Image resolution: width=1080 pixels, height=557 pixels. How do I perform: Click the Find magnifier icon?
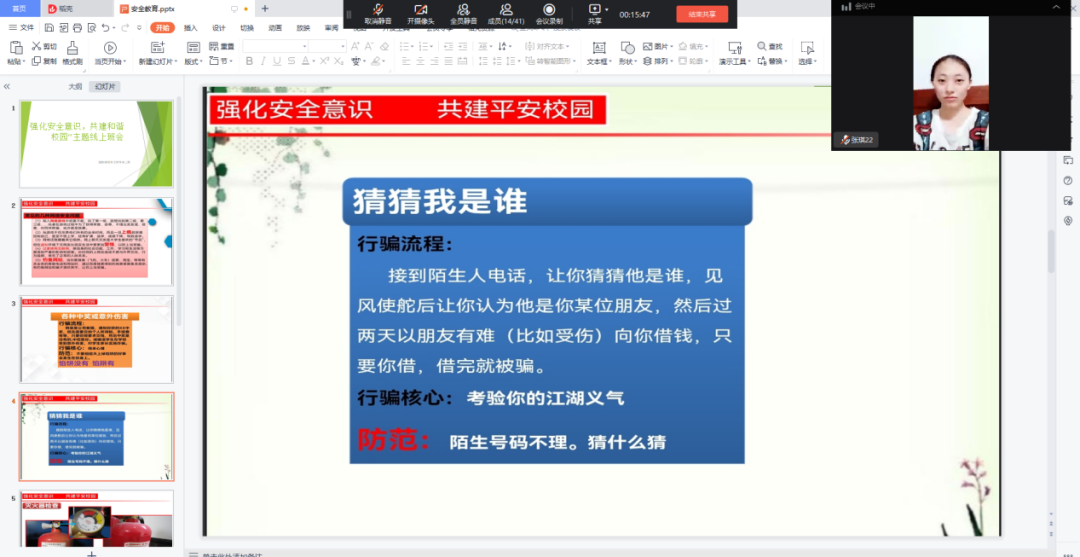(763, 46)
